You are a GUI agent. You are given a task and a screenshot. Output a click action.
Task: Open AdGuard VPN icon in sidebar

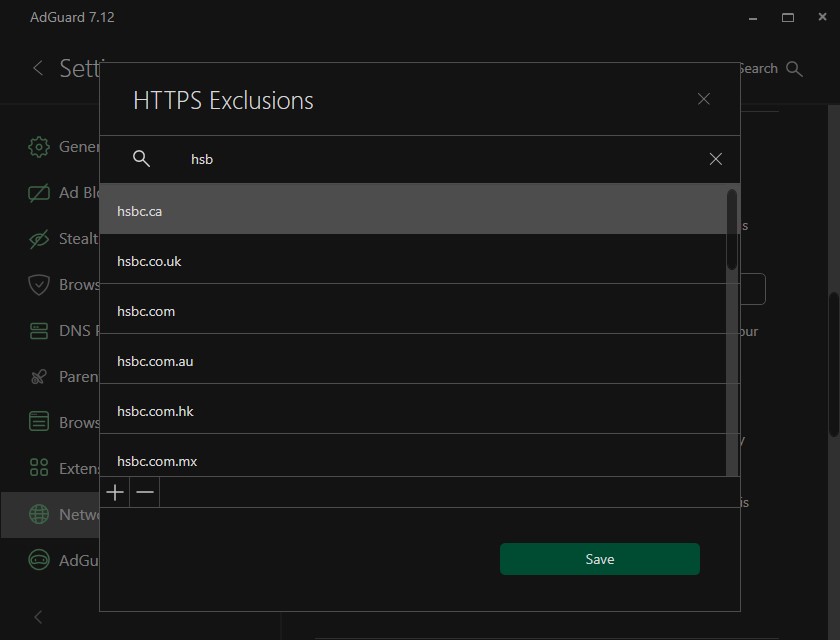pyautogui.click(x=39, y=560)
